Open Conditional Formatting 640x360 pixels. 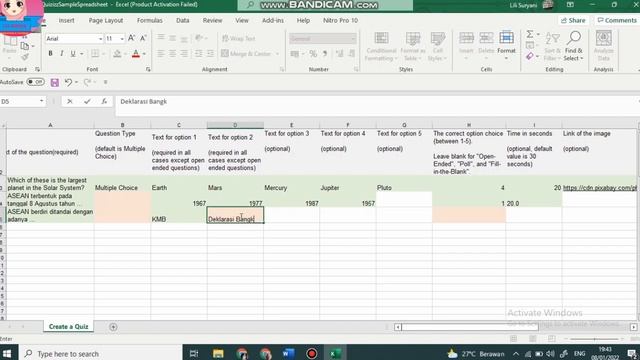tap(381, 47)
